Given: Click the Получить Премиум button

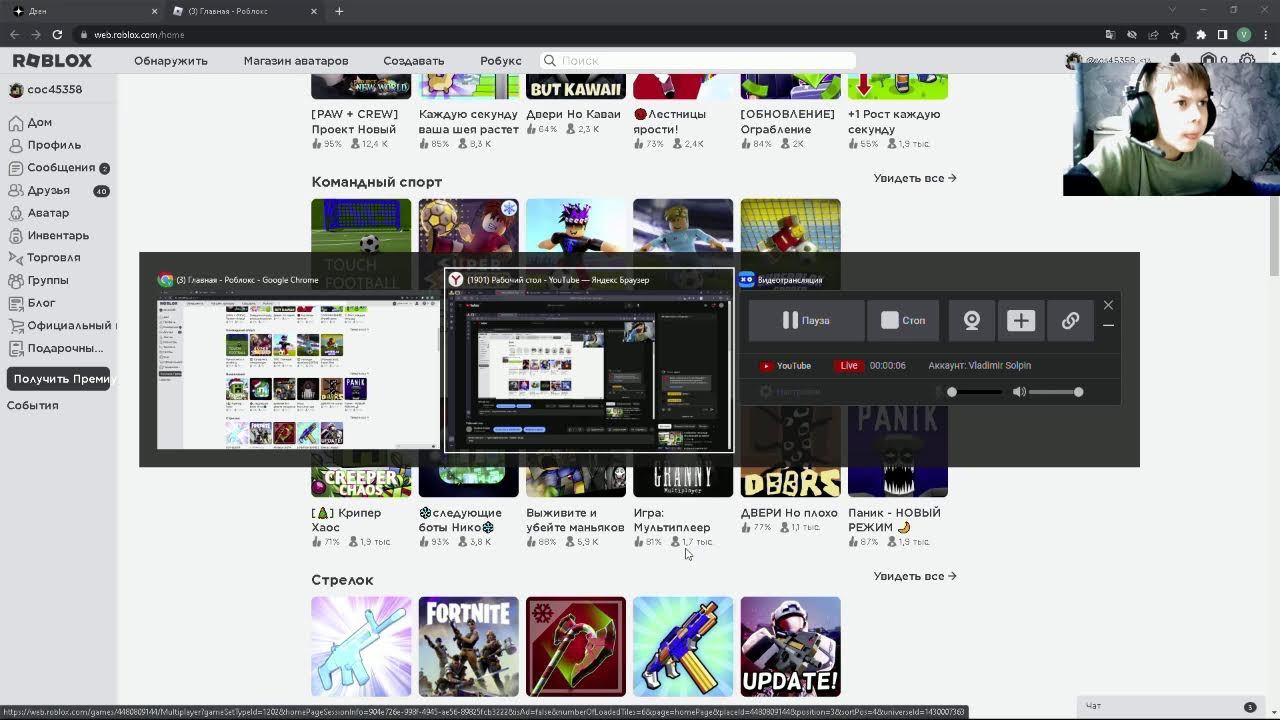Looking at the screenshot, I should coord(61,379).
